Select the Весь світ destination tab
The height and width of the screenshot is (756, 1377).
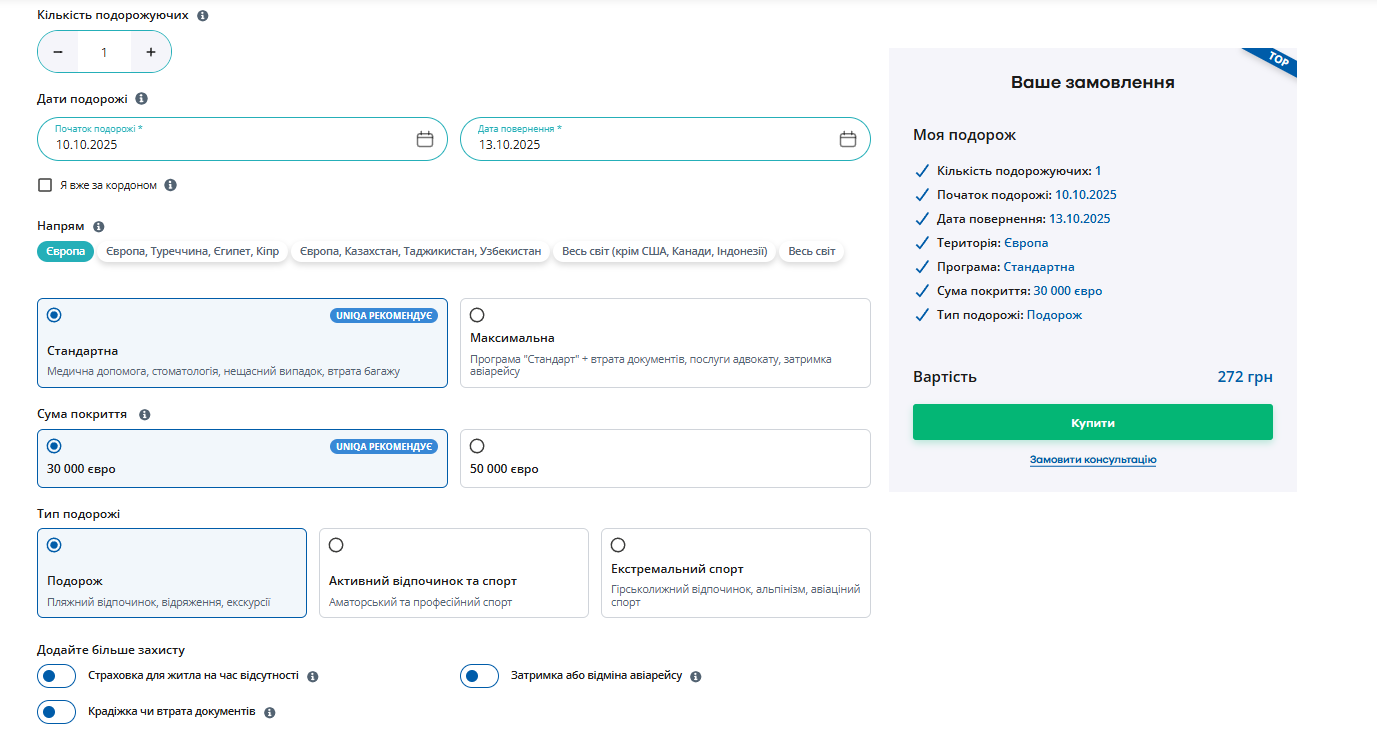pos(811,252)
